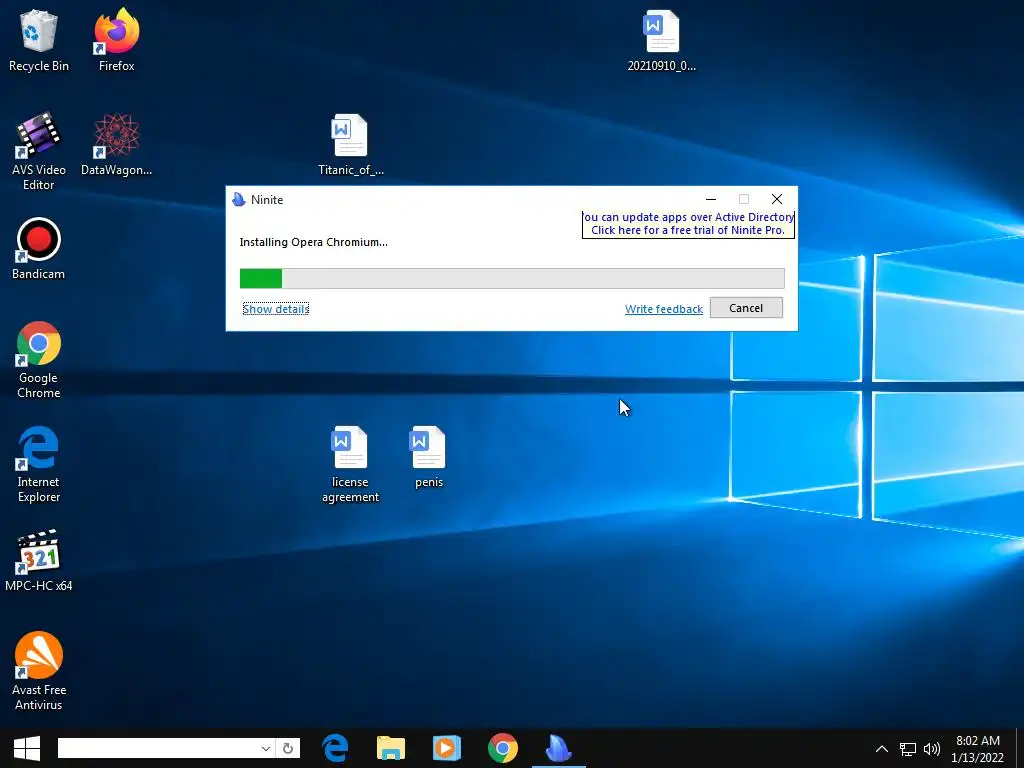Image resolution: width=1024 pixels, height=768 pixels.
Task: Click the installation progress bar
Action: 512,278
